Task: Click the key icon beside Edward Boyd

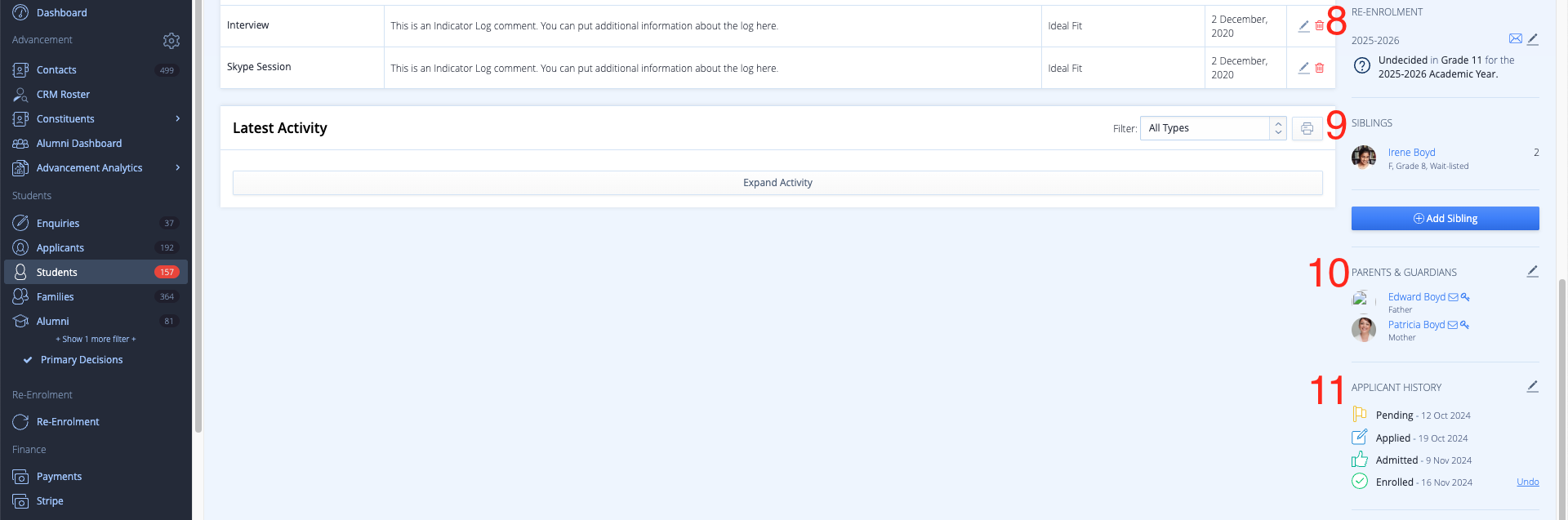Action: pyautogui.click(x=1465, y=297)
